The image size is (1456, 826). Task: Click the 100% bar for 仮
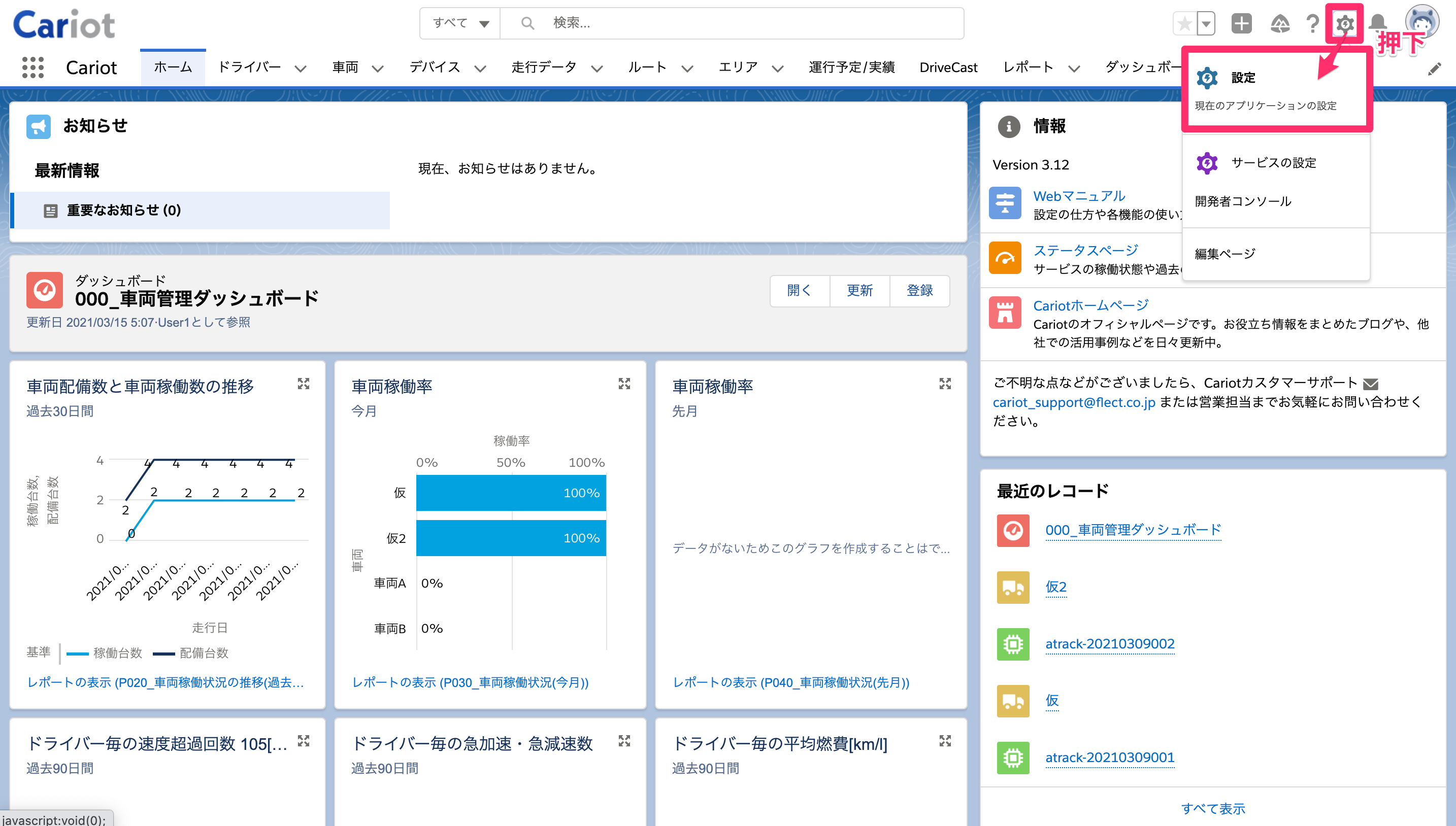pos(511,493)
